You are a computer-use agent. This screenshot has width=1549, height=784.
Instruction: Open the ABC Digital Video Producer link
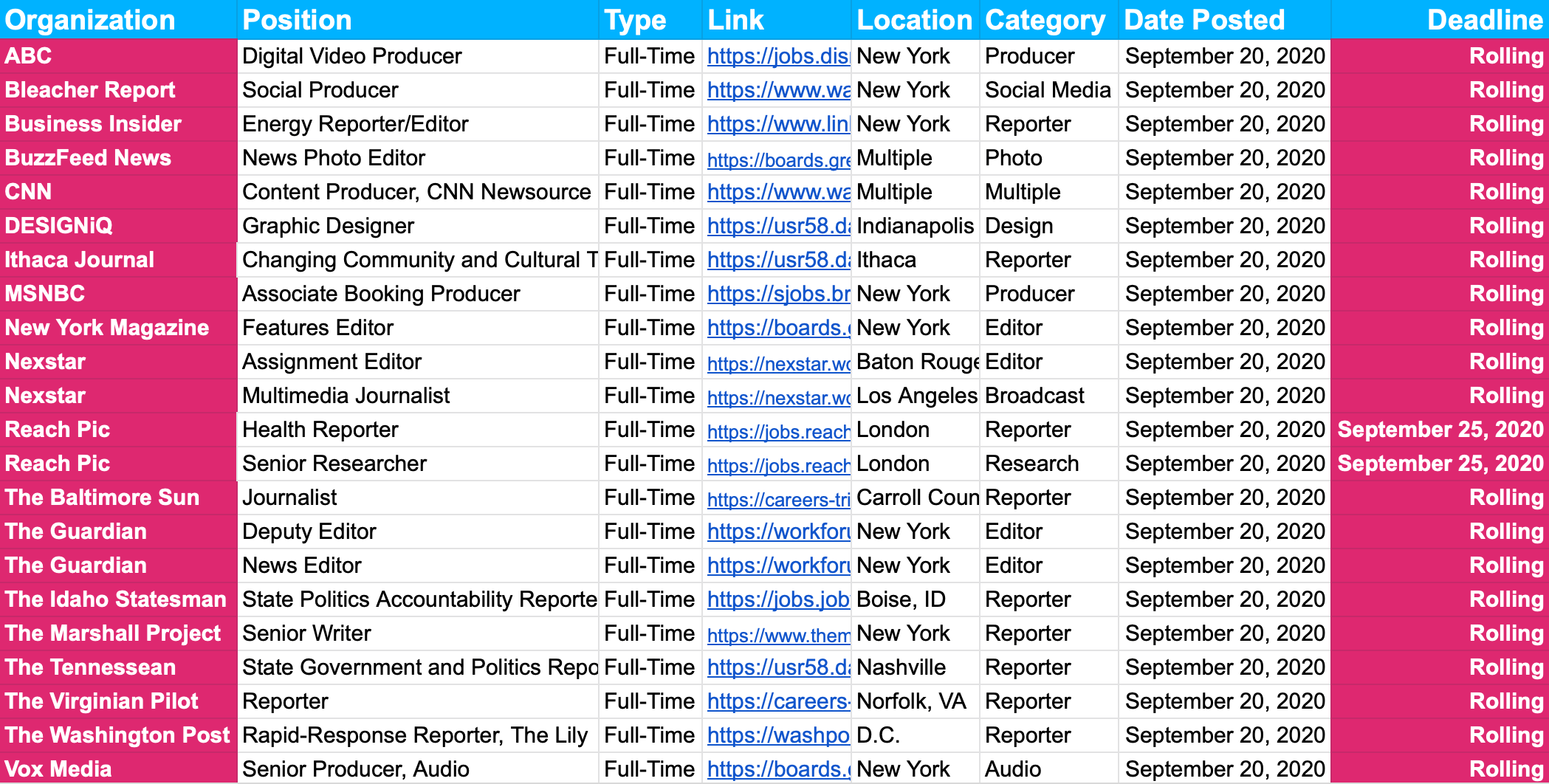click(777, 56)
